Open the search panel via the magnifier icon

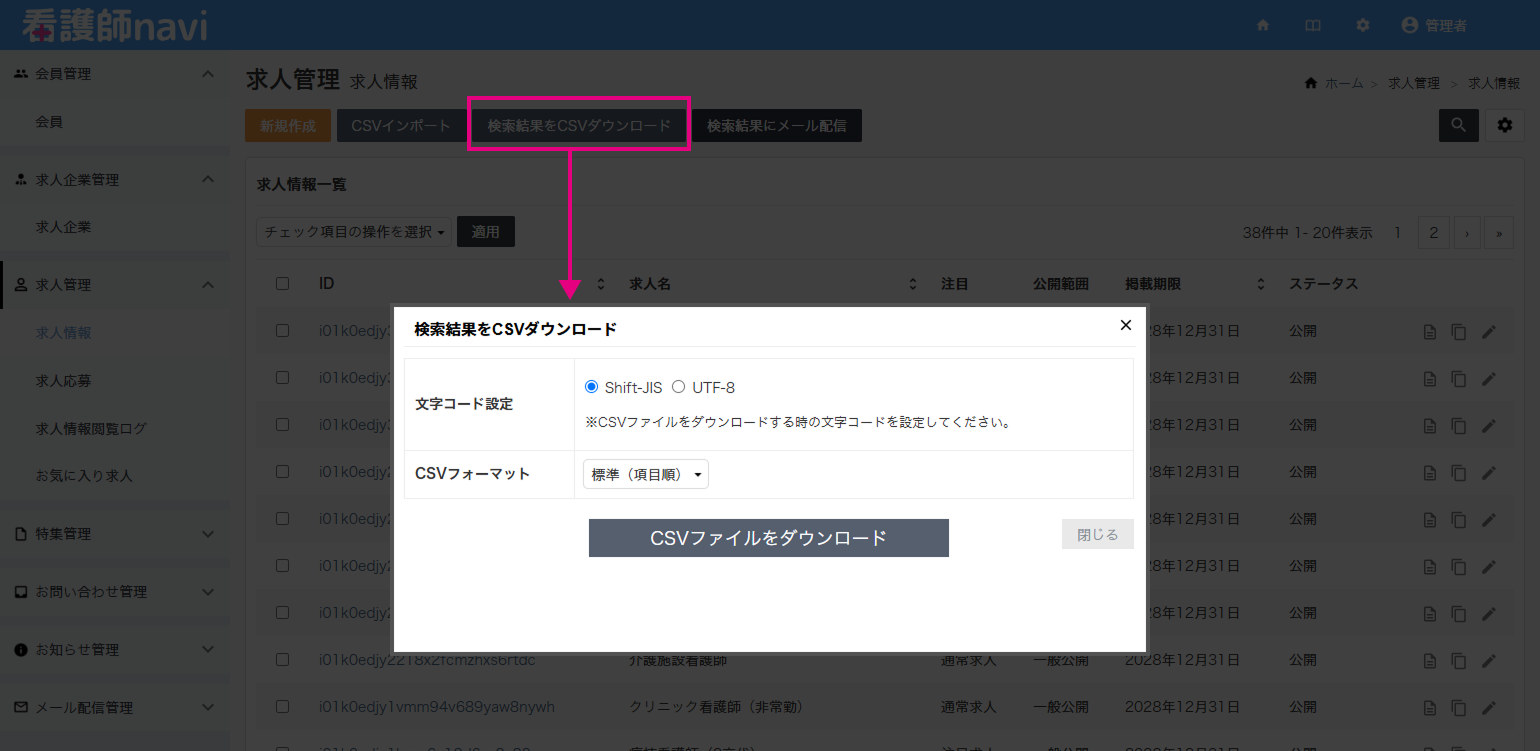click(1458, 125)
